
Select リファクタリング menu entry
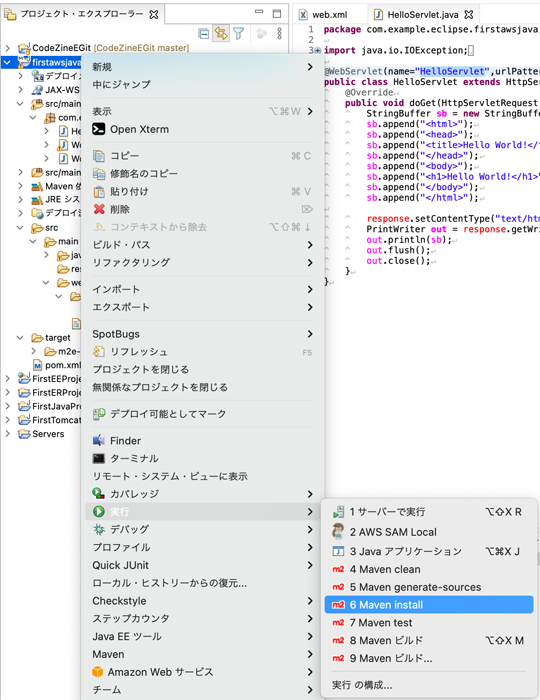[x=203, y=263]
